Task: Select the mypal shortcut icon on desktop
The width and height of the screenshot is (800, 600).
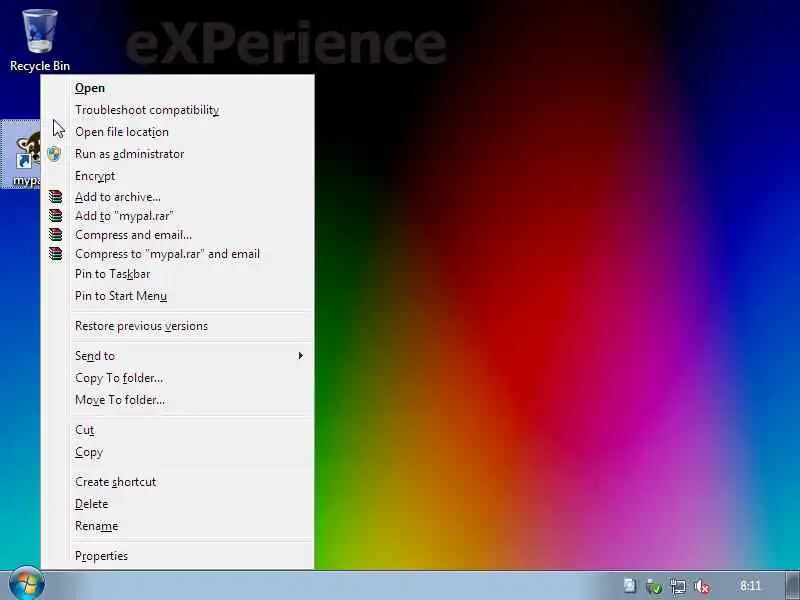Action: (21, 154)
